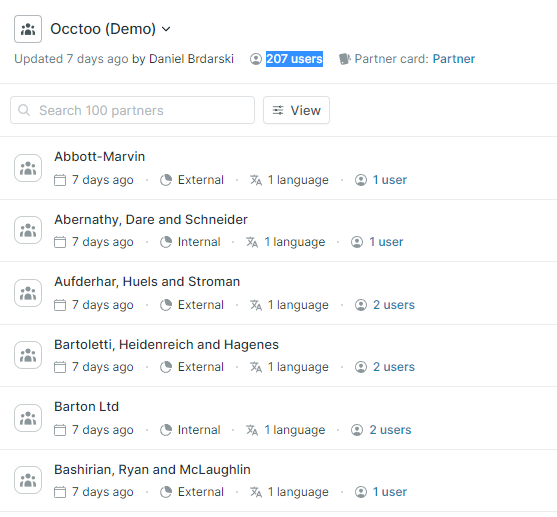Open Bashirian, Ryan and McLaughlin's 1 user link

[390, 492]
